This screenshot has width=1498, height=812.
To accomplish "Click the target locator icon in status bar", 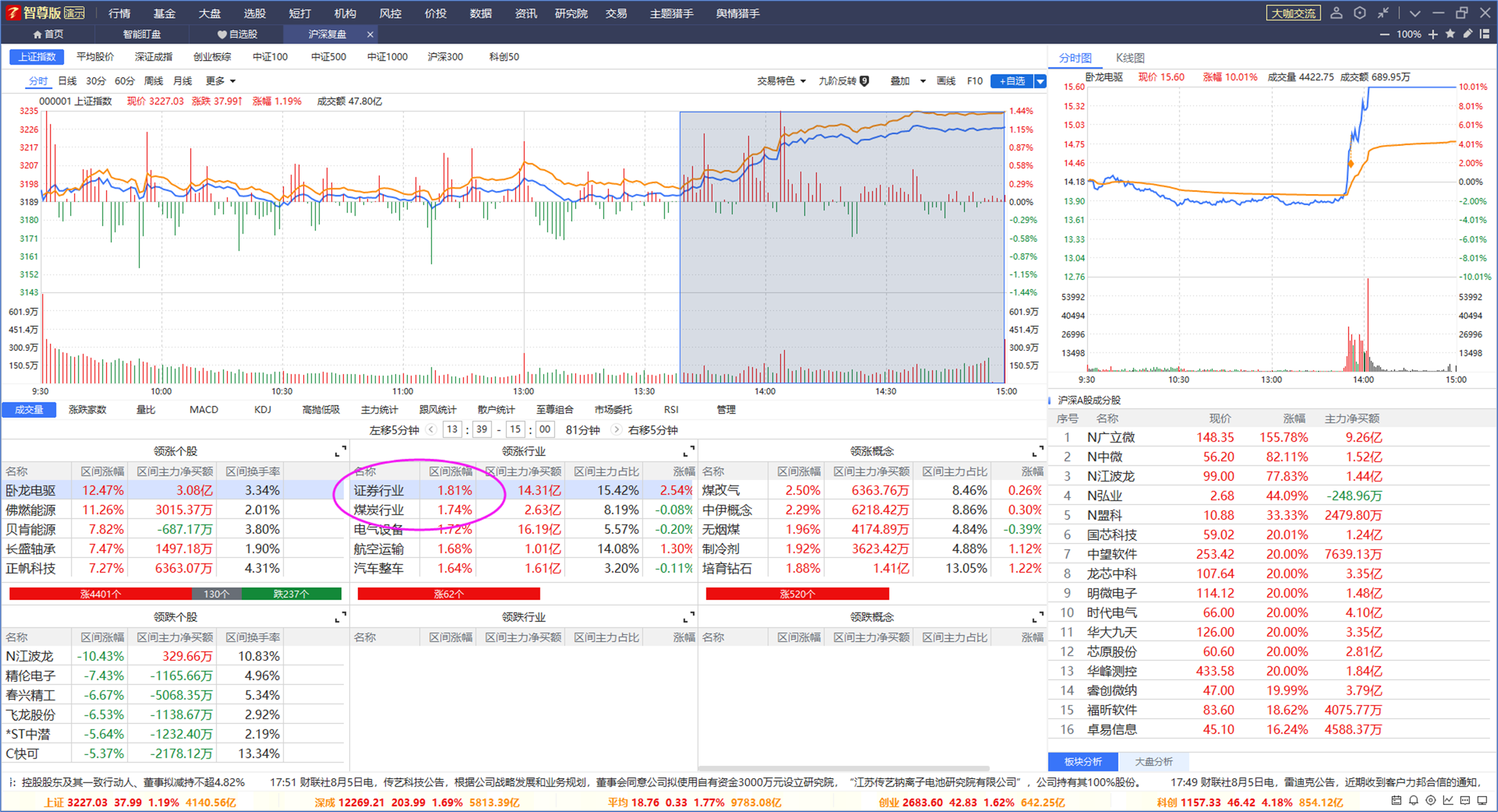I will 1431,801.
